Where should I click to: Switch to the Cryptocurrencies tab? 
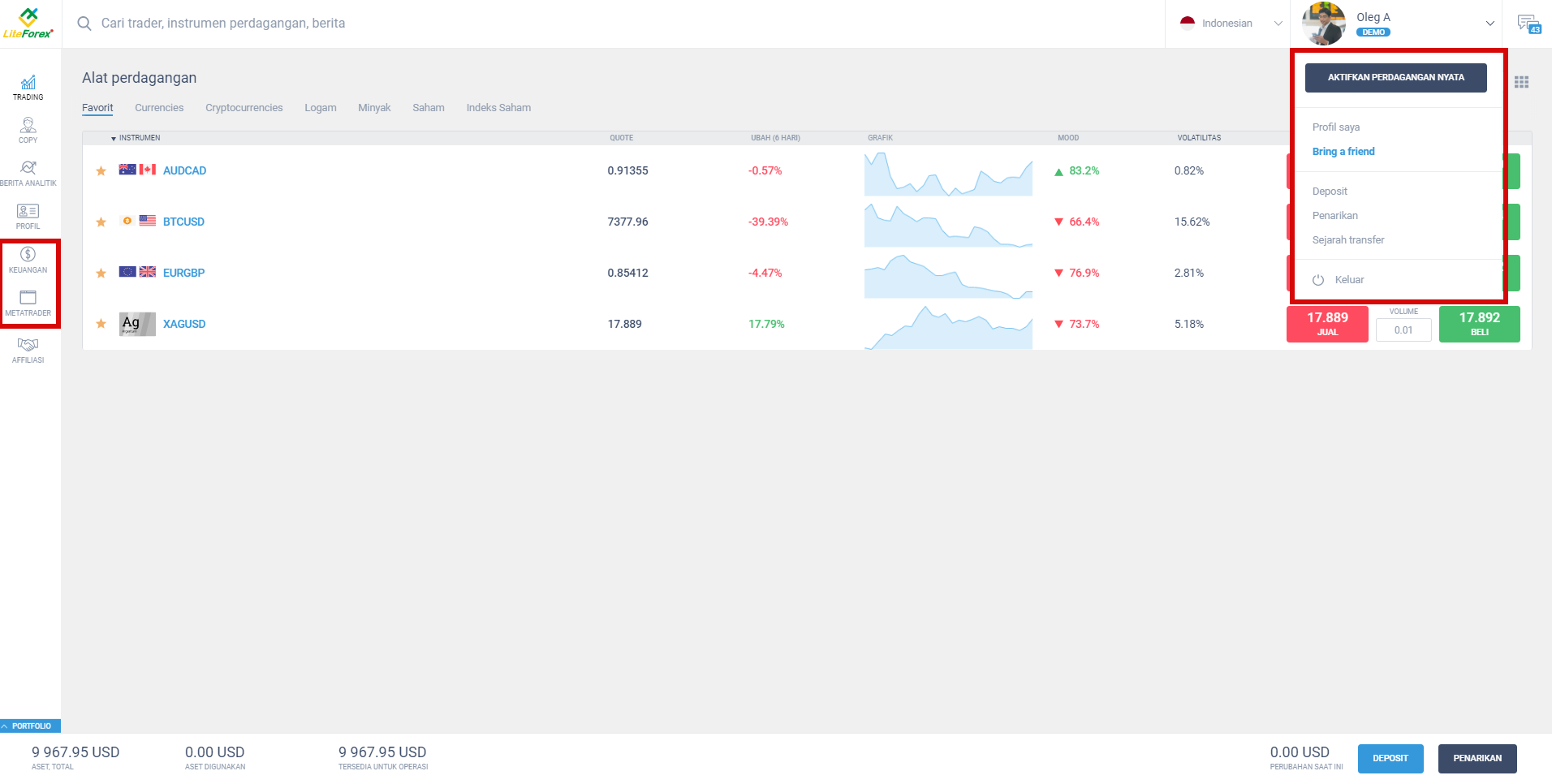(x=244, y=107)
